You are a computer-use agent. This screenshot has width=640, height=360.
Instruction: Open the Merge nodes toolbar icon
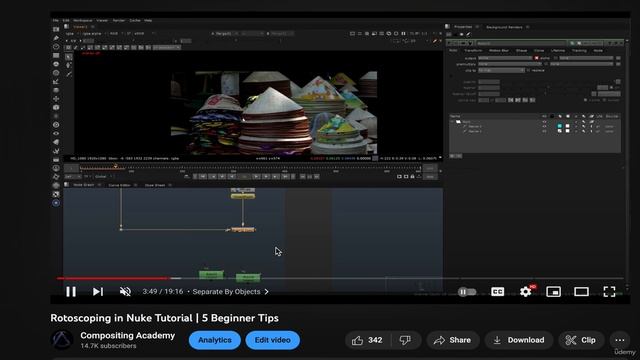56,90
